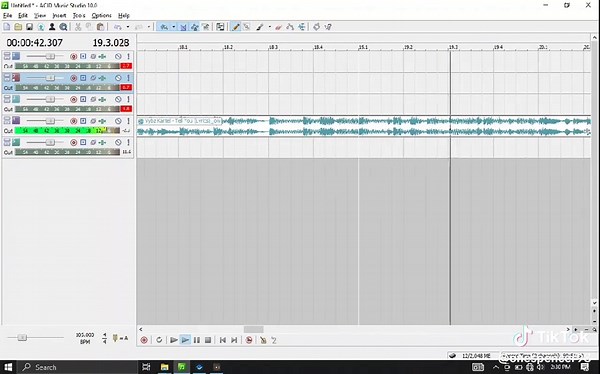Open the Explorer magnifier icon in the toolbar

(x=63, y=27)
